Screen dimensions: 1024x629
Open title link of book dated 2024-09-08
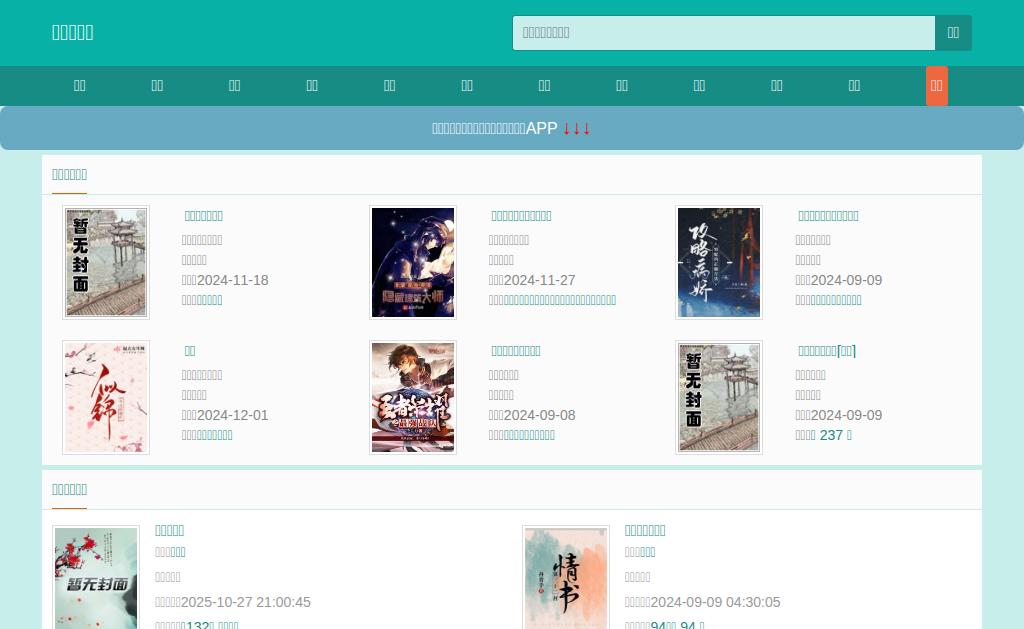coord(516,351)
